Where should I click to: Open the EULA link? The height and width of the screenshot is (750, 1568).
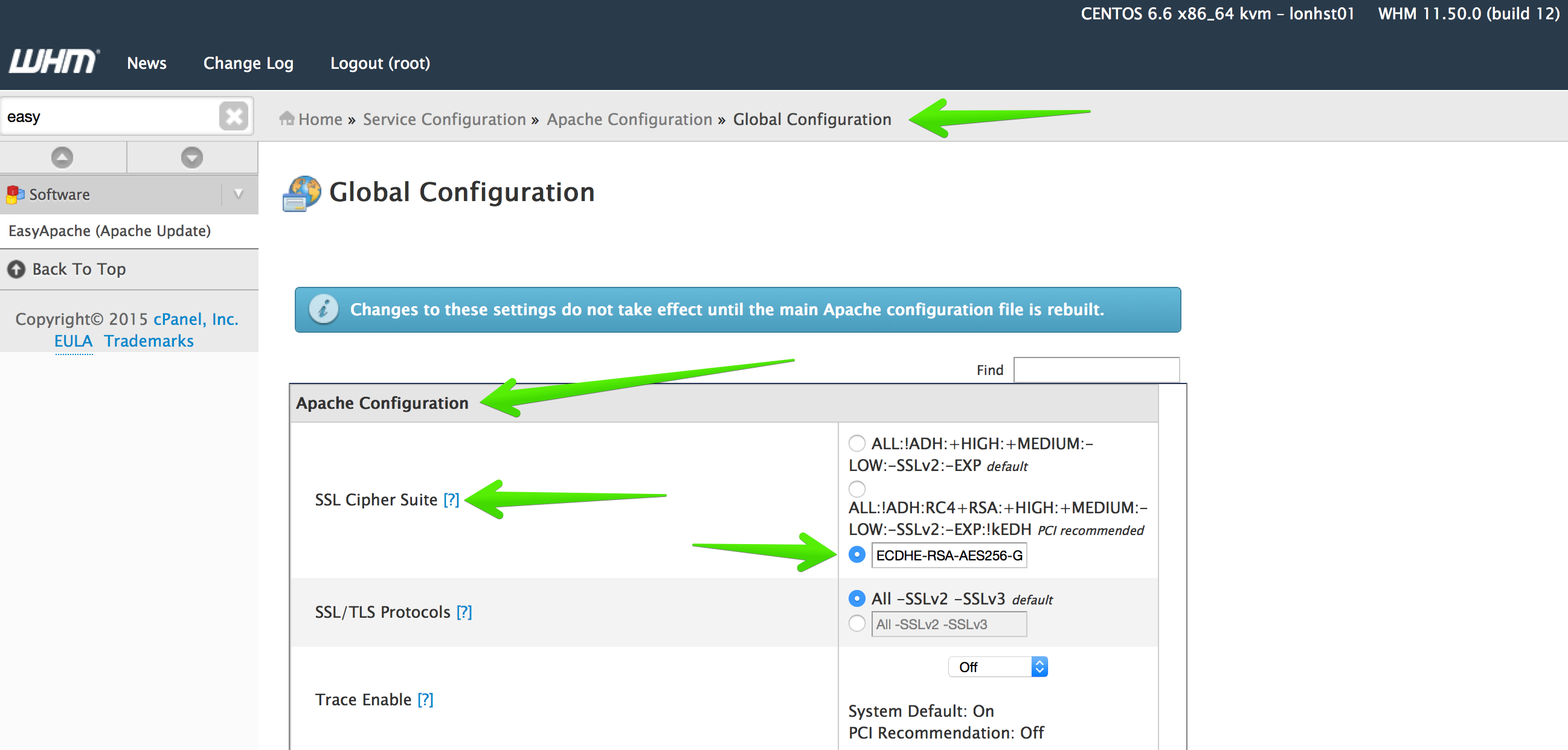click(x=74, y=341)
